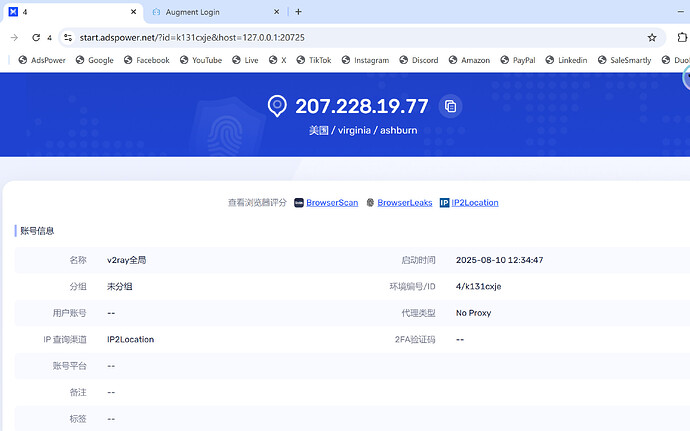Open the SaleSmartly bookmark
690x431 pixels.
click(624, 60)
